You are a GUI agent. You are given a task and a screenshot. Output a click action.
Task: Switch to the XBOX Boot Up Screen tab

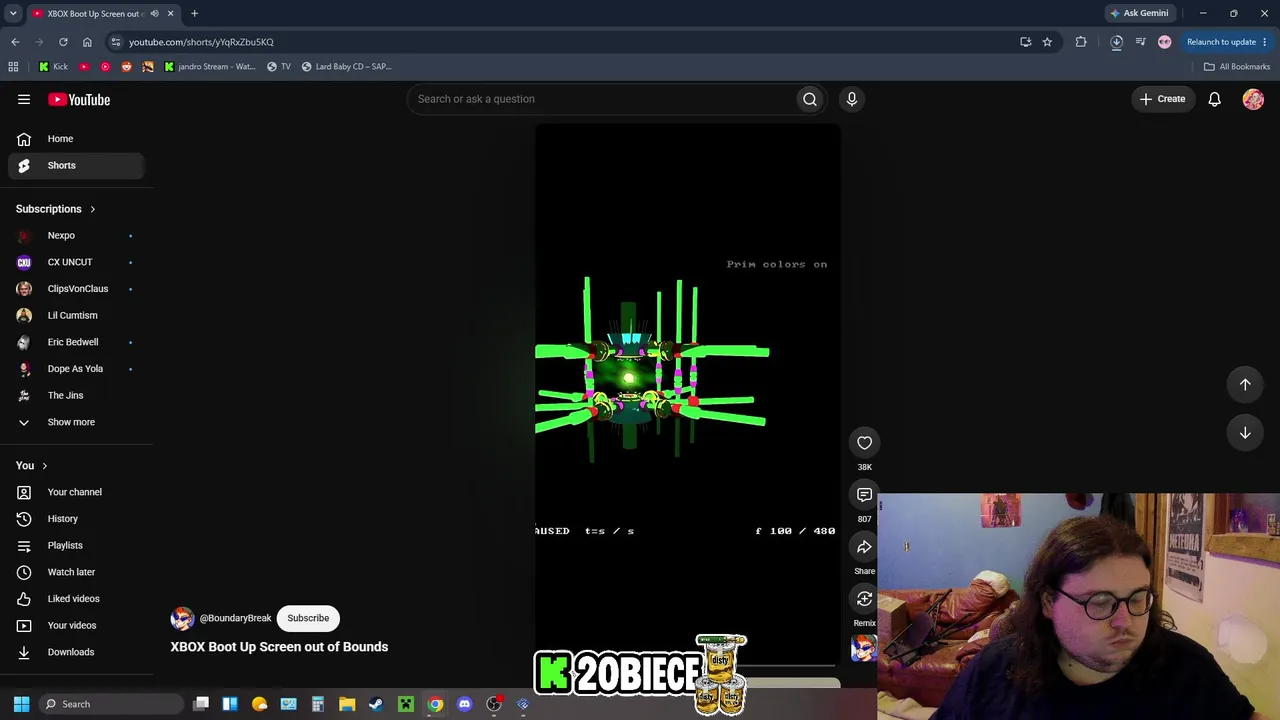pos(103,14)
